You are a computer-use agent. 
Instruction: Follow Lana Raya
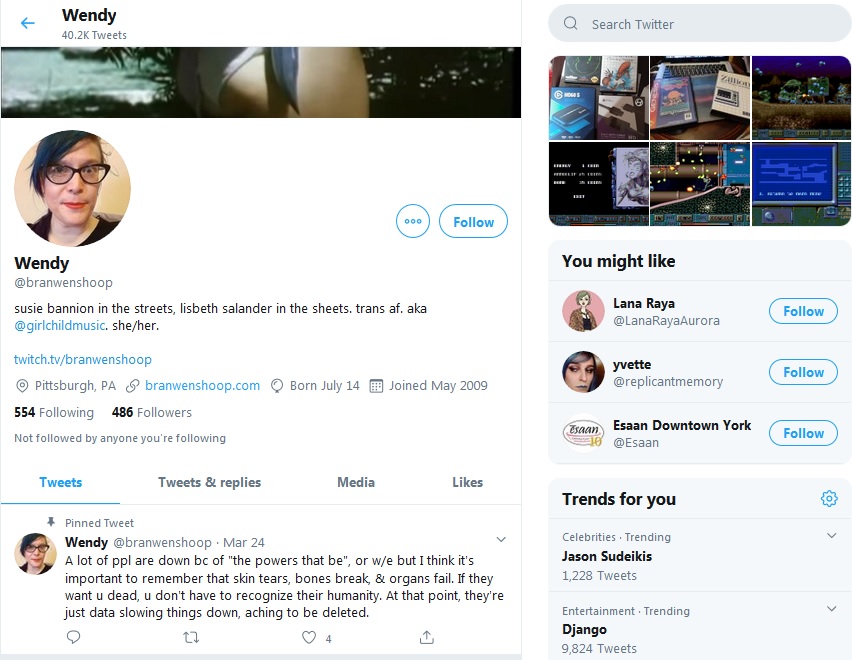[803, 311]
